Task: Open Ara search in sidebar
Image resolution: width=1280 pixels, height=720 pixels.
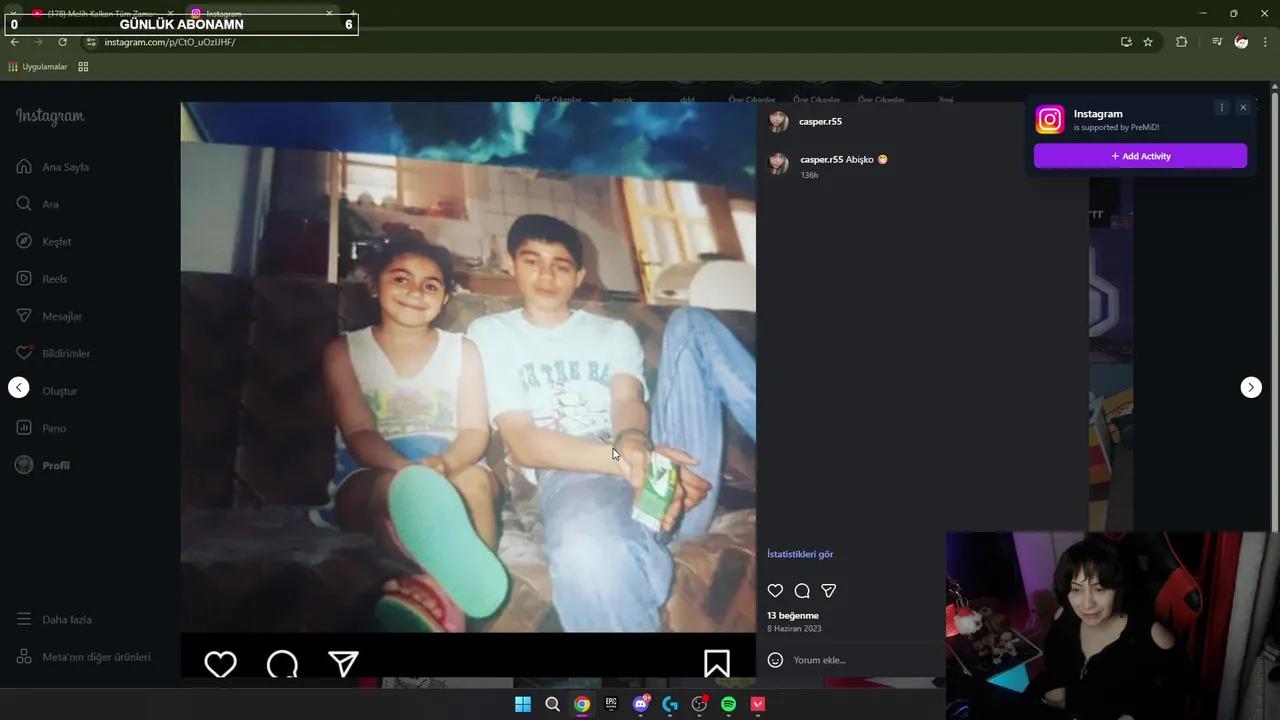Action: tap(38, 204)
